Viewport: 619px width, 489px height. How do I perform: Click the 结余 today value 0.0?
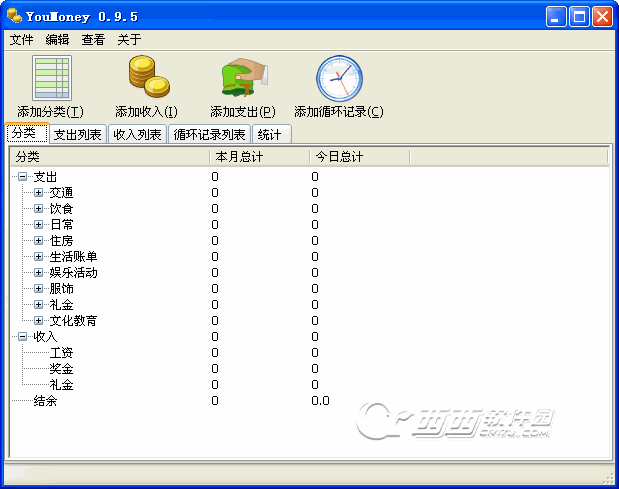pyautogui.click(x=320, y=401)
